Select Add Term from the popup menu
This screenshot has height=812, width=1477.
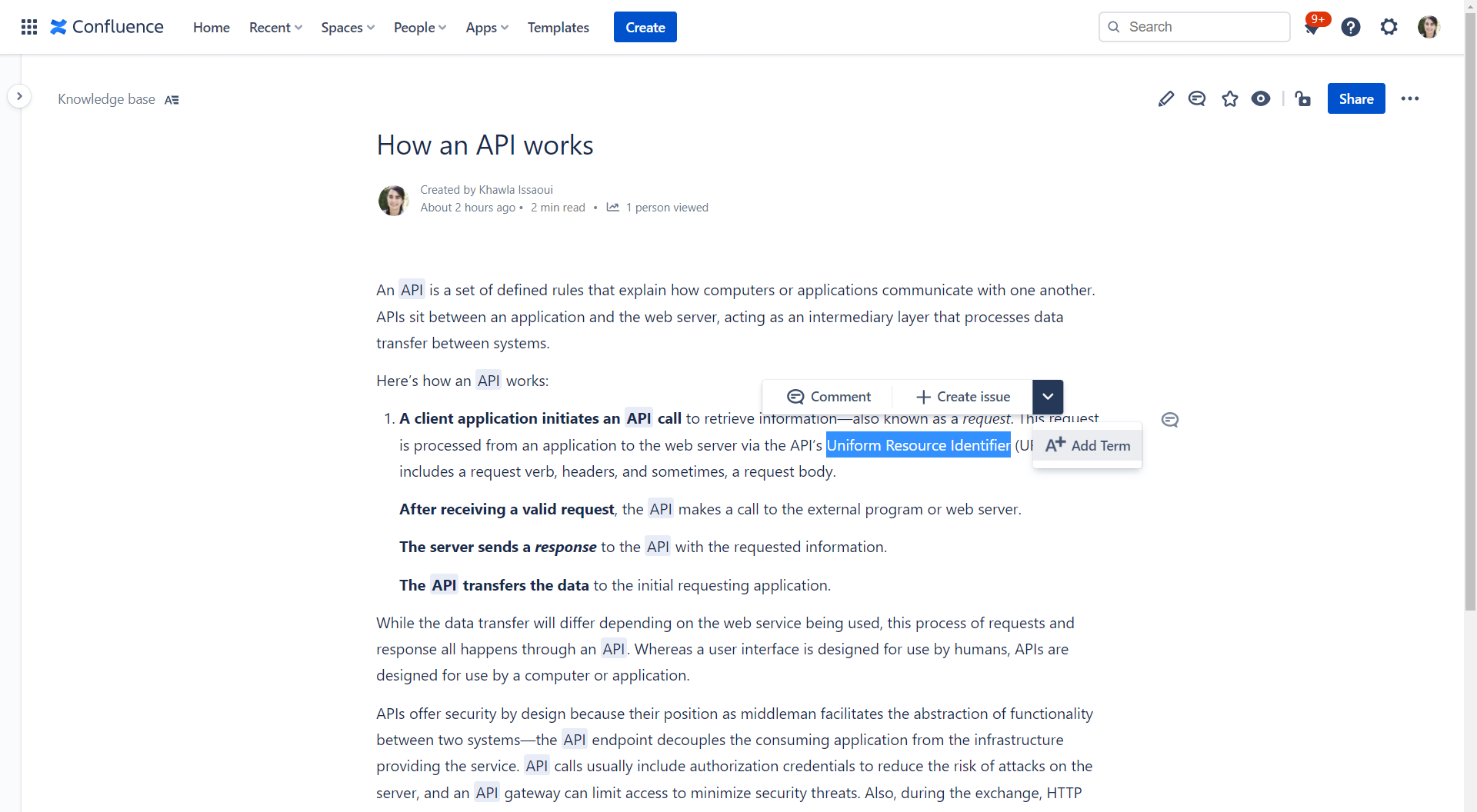(1088, 445)
